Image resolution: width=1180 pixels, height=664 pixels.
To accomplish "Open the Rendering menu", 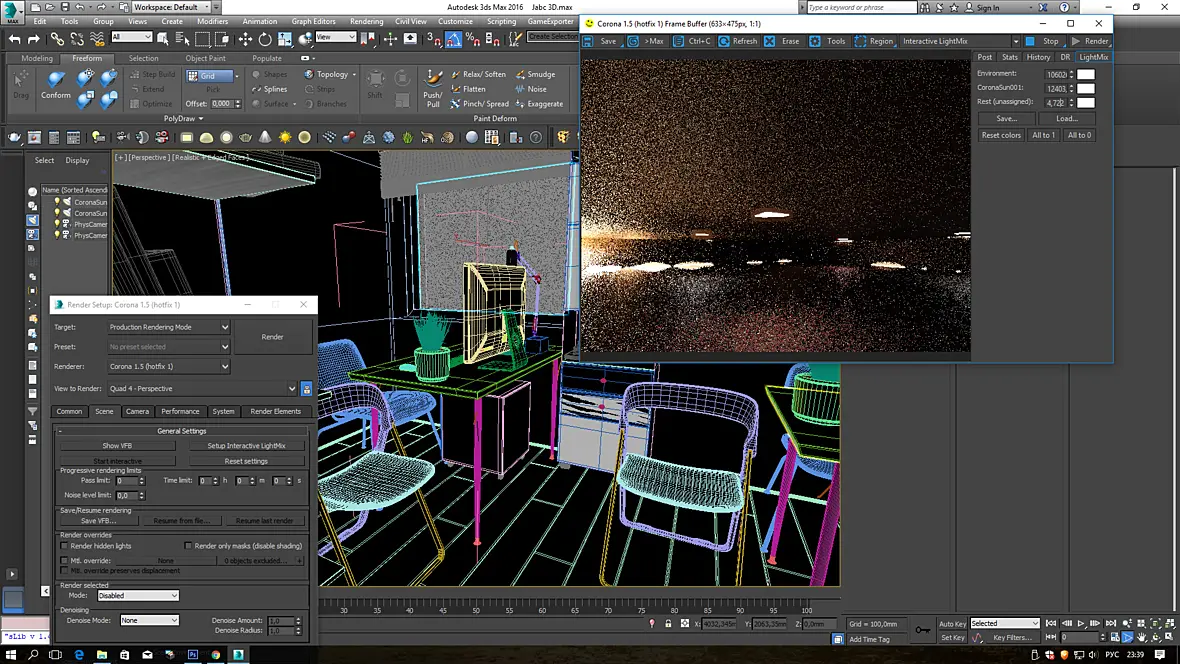I will tap(366, 21).
